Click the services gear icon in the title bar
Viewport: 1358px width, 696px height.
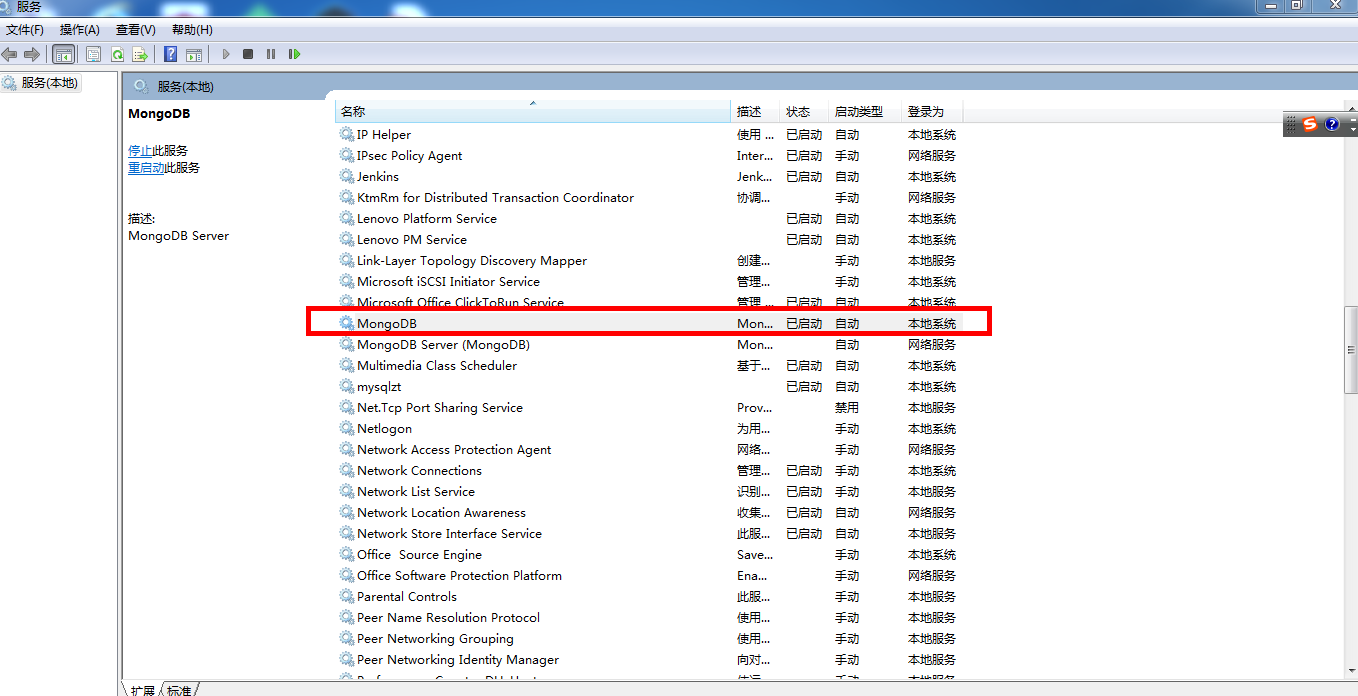click(7, 7)
